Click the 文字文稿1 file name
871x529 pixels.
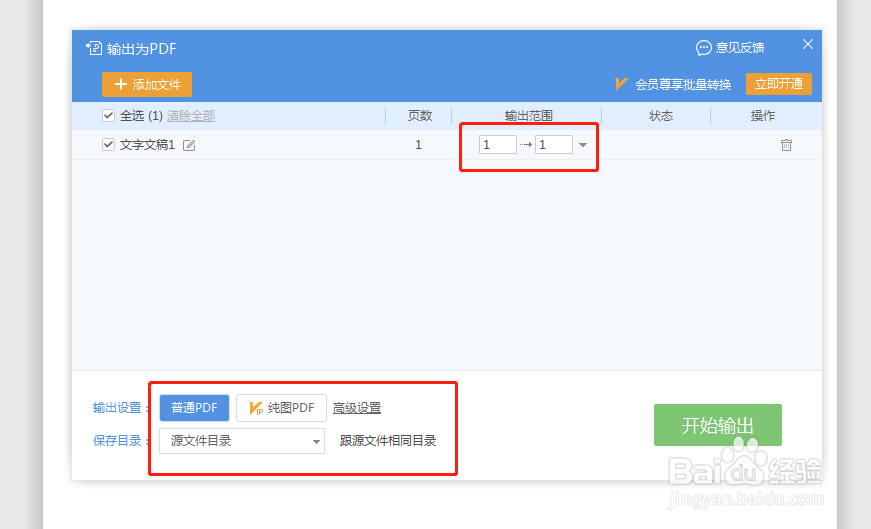click(147, 144)
